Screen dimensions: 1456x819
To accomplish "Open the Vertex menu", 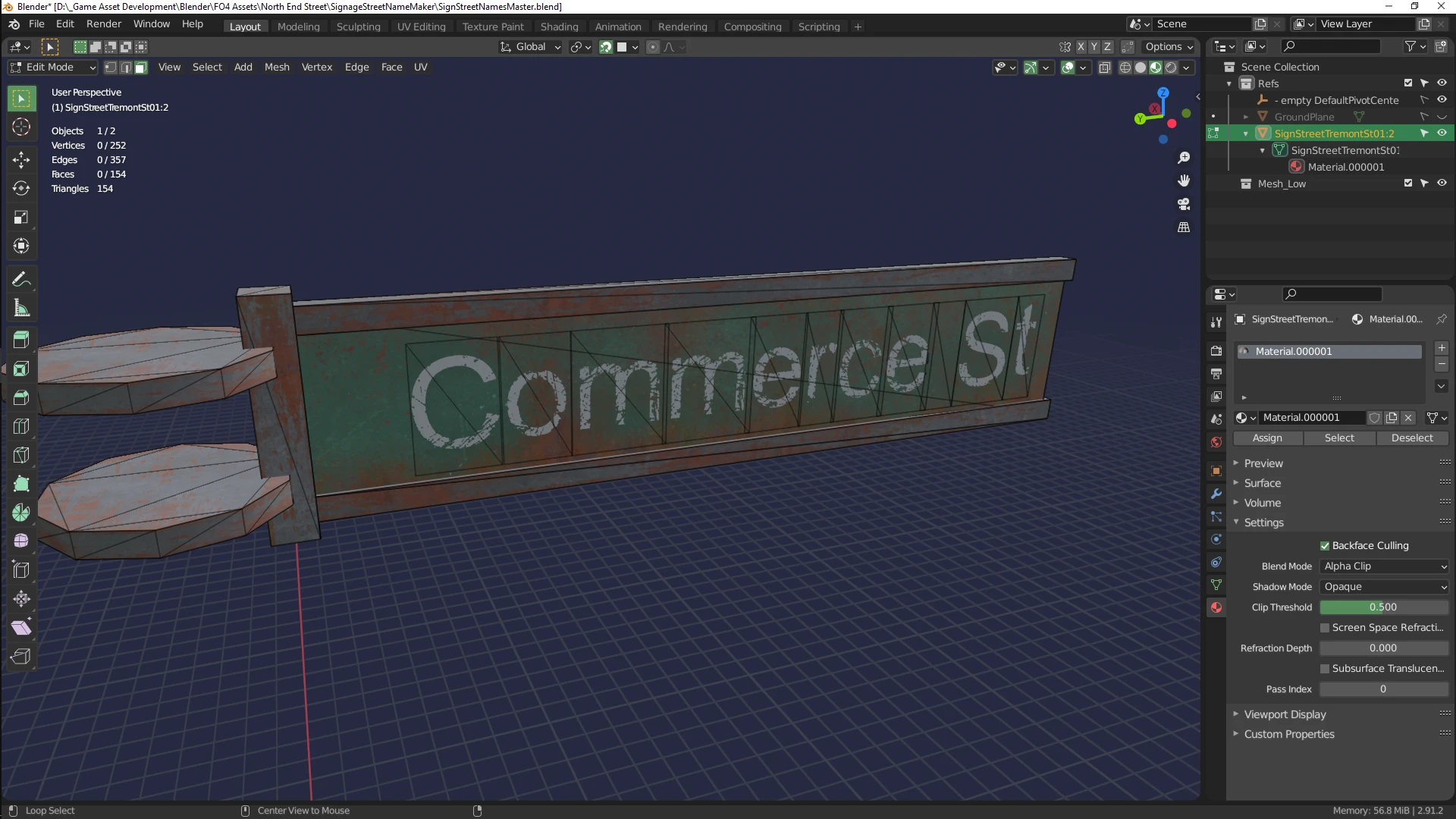I will pos(317,67).
